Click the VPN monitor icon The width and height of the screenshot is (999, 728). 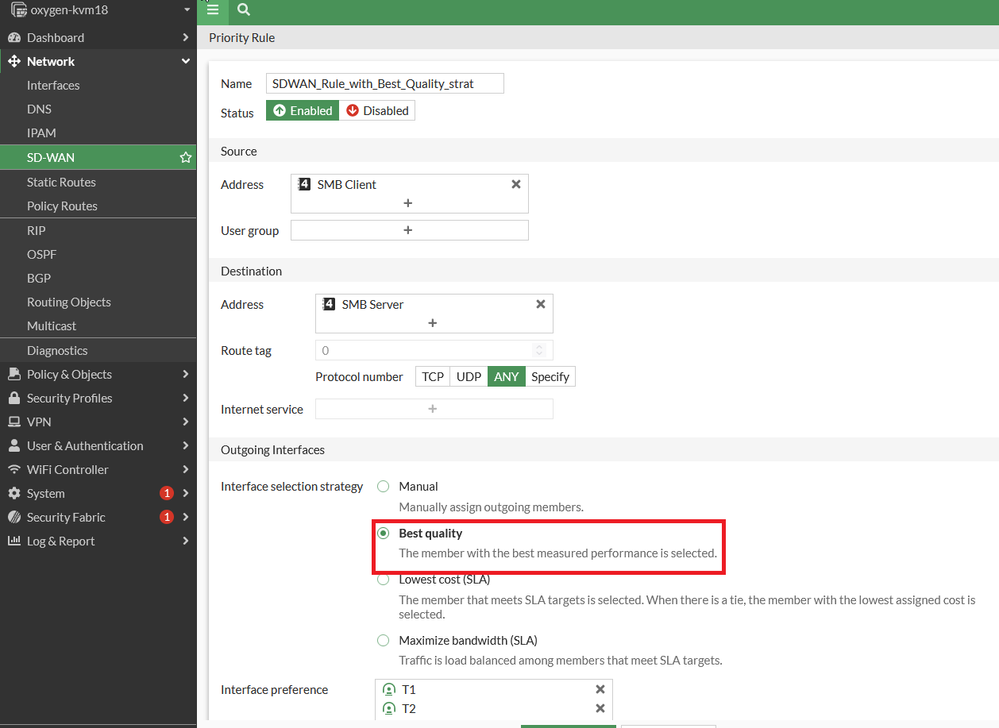(x=14, y=422)
